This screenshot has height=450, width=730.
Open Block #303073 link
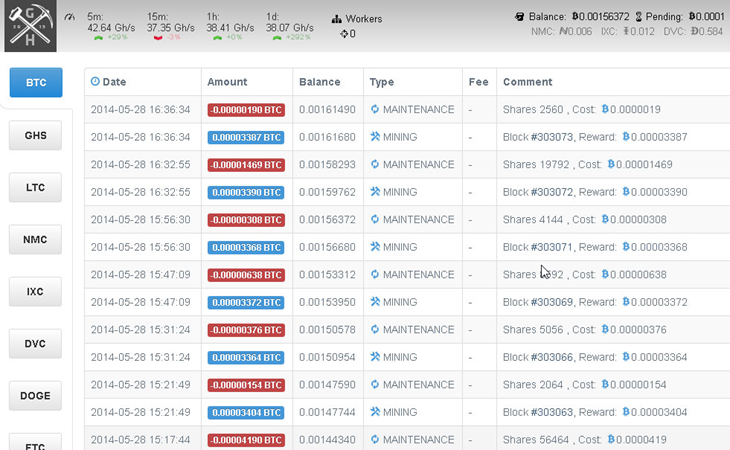(552, 137)
